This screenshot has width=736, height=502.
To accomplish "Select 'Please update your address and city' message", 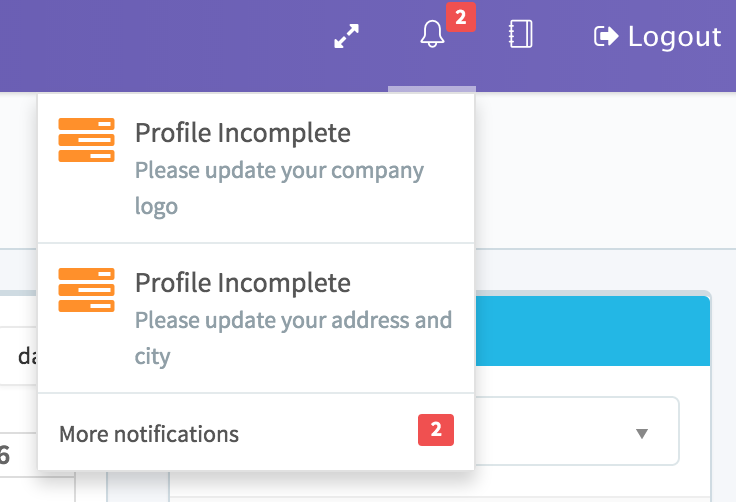I will (293, 338).
